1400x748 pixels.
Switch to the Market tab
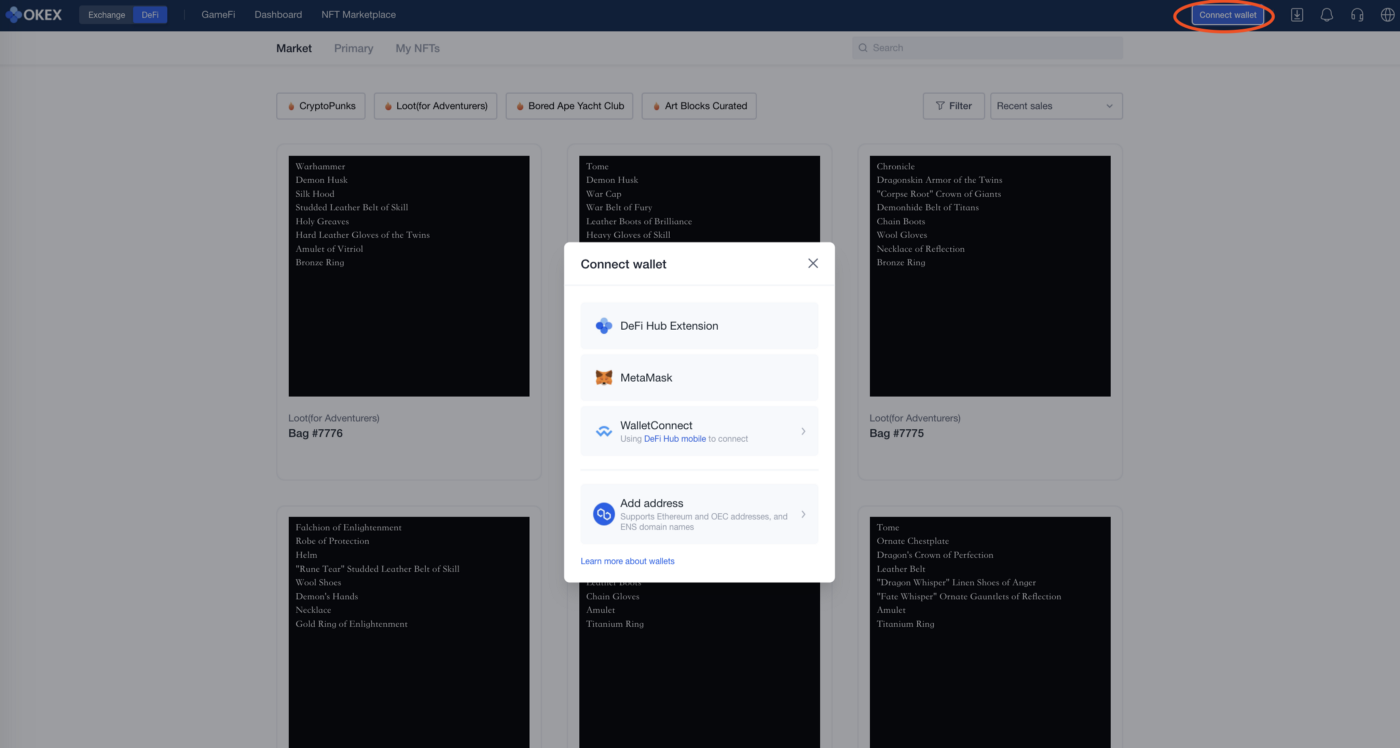(294, 48)
